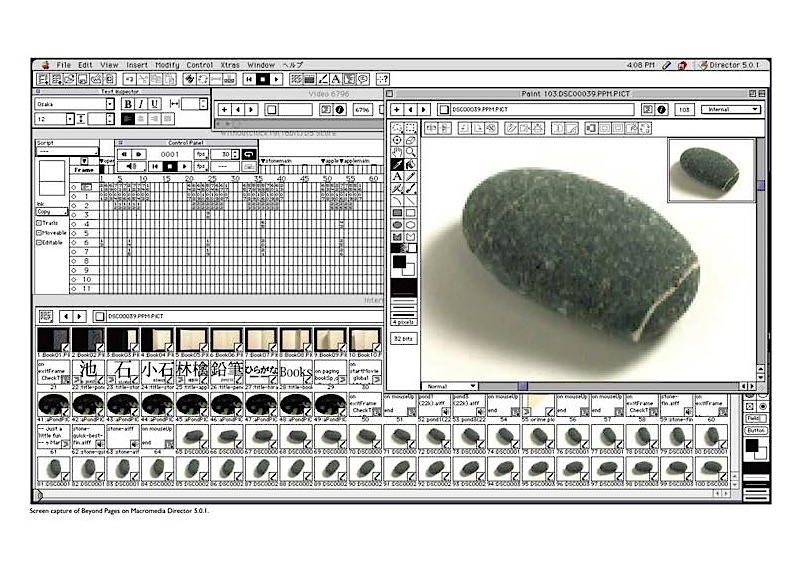The width and height of the screenshot is (803, 563).
Task: Click Play in the main toolbar
Action: point(276,79)
